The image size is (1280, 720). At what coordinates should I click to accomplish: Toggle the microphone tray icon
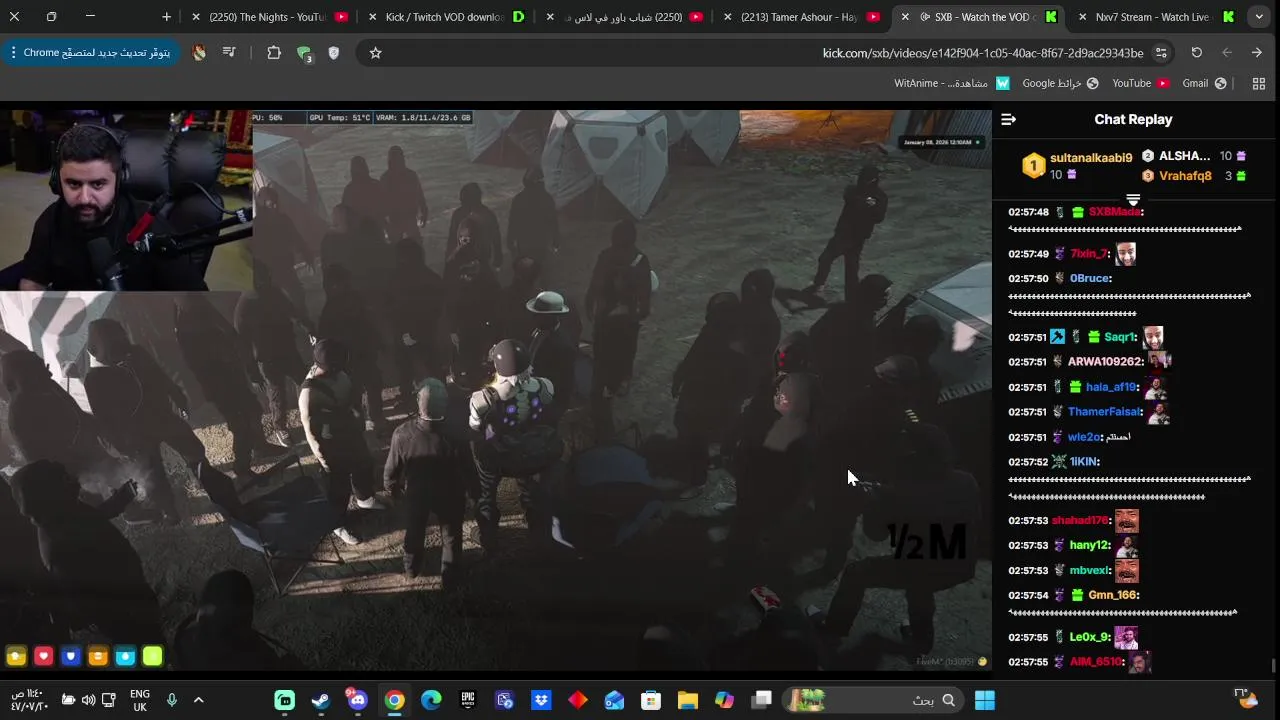click(x=172, y=700)
